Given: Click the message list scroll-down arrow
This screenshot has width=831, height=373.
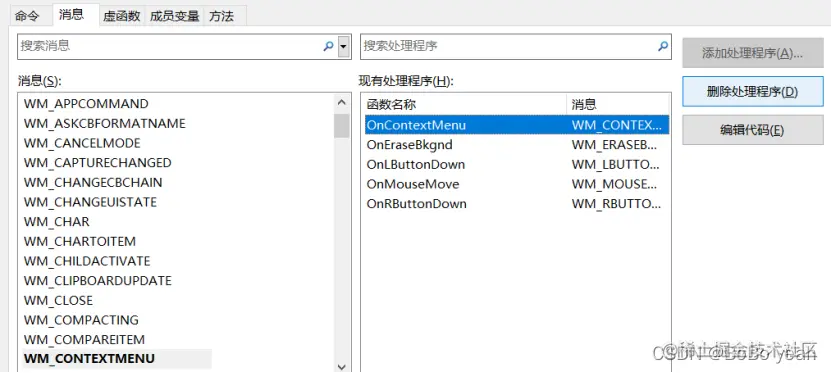Looking at the screenshot, I should [x=342, y=367].
